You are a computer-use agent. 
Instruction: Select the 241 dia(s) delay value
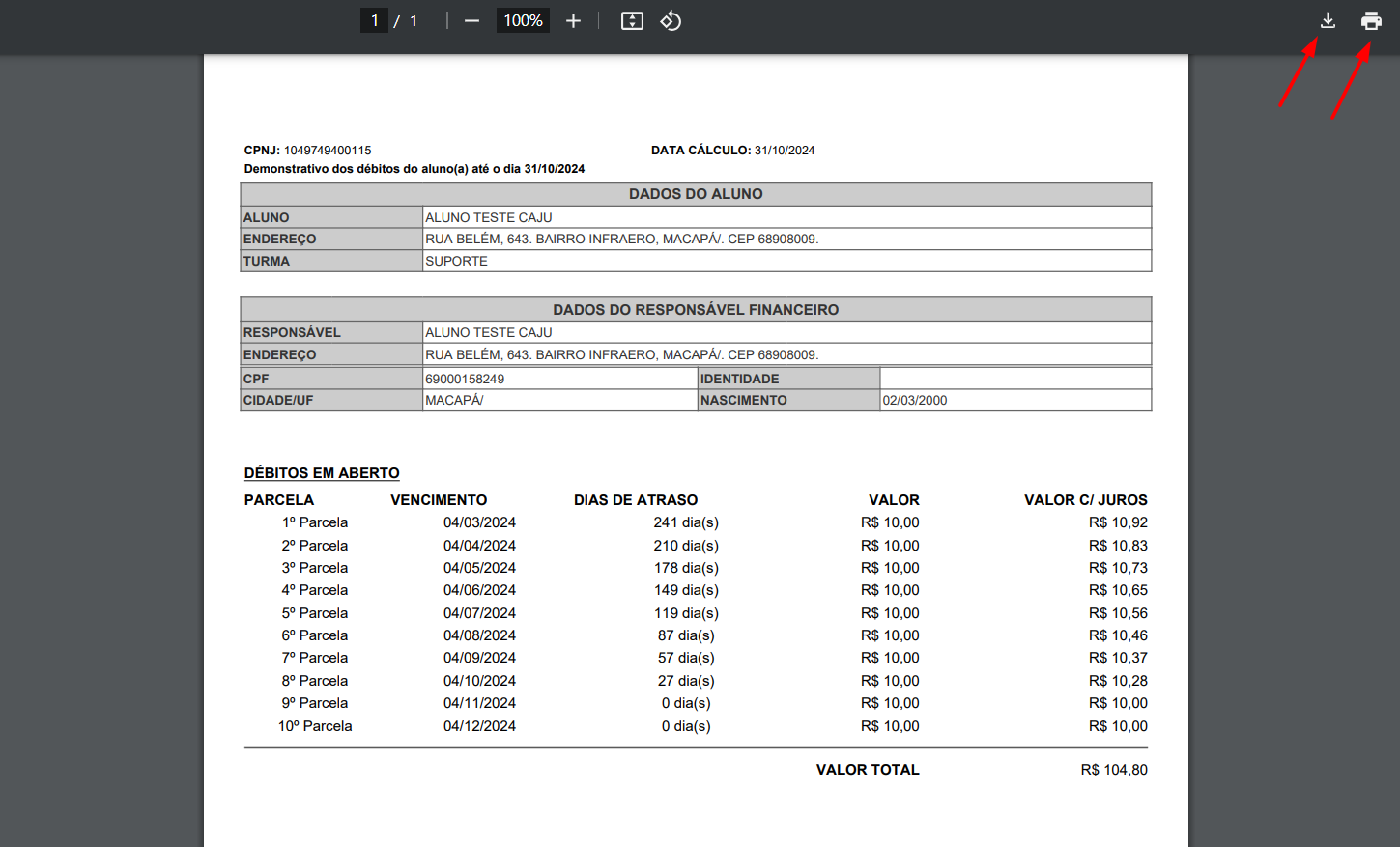pyautogui.click(x=686, y=522)
